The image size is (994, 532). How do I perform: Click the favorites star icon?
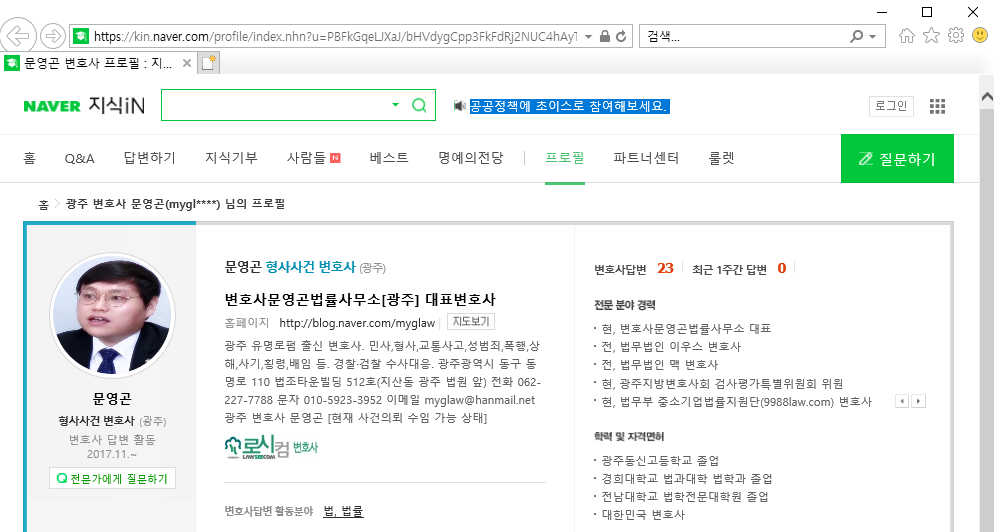931,36
